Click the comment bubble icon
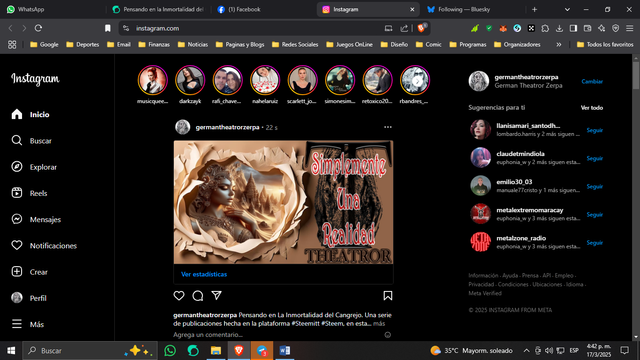The height and width of the screenshot is (360, 640). click(198, 296)
